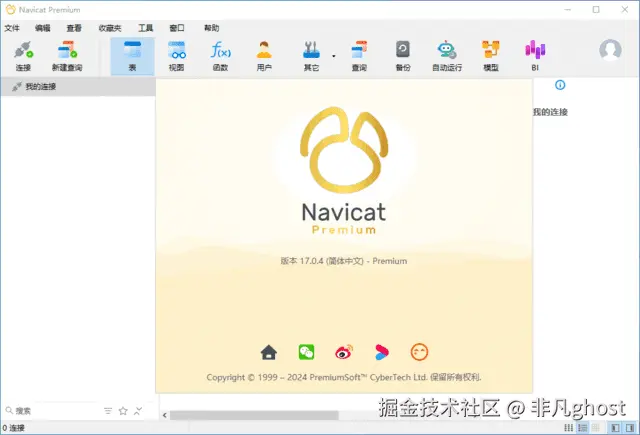Toggle the left navigation pane button
The image size is (640, 435).
point(615,428)
